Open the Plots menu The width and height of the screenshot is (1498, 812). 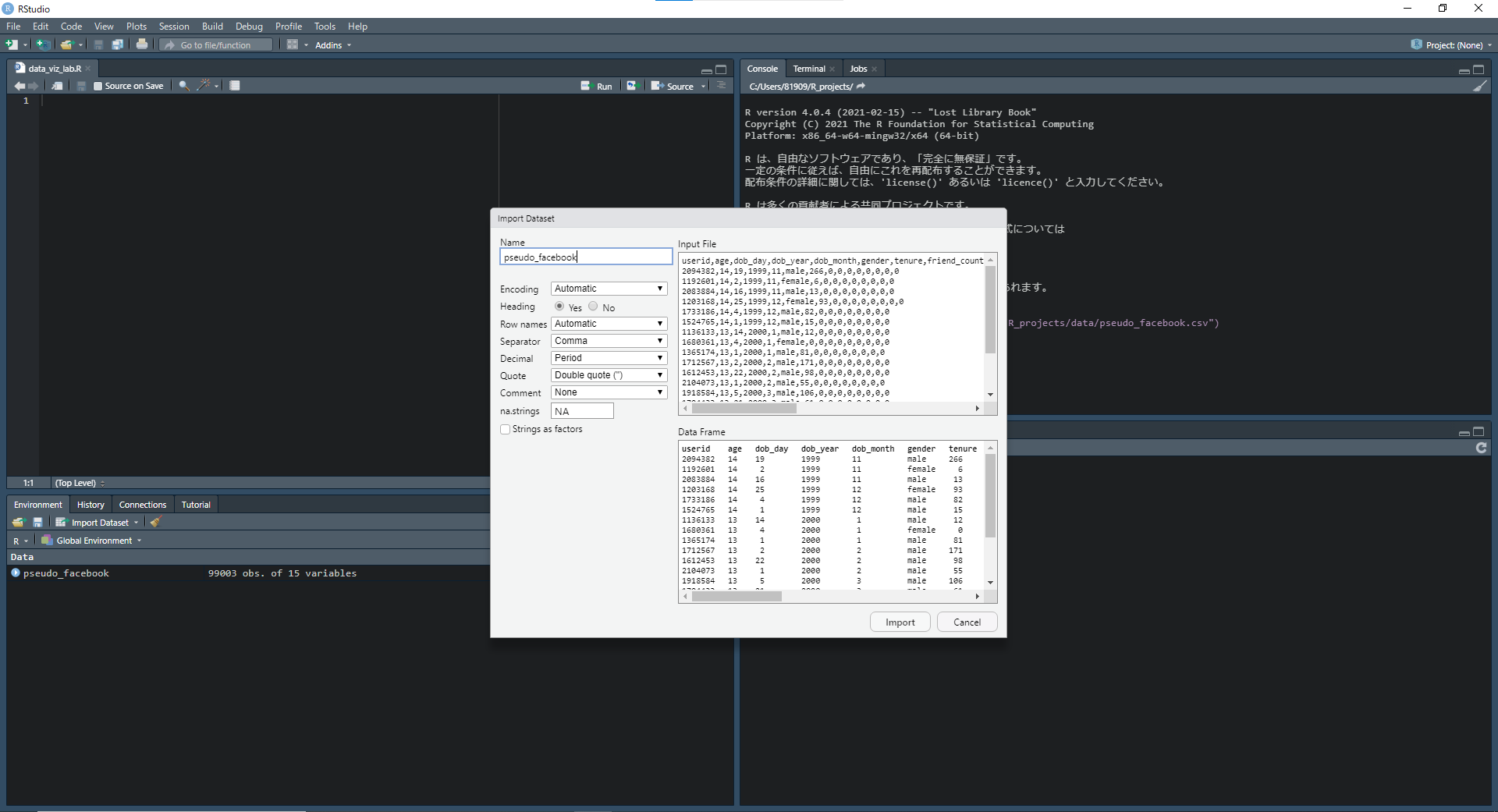[137, 26]
